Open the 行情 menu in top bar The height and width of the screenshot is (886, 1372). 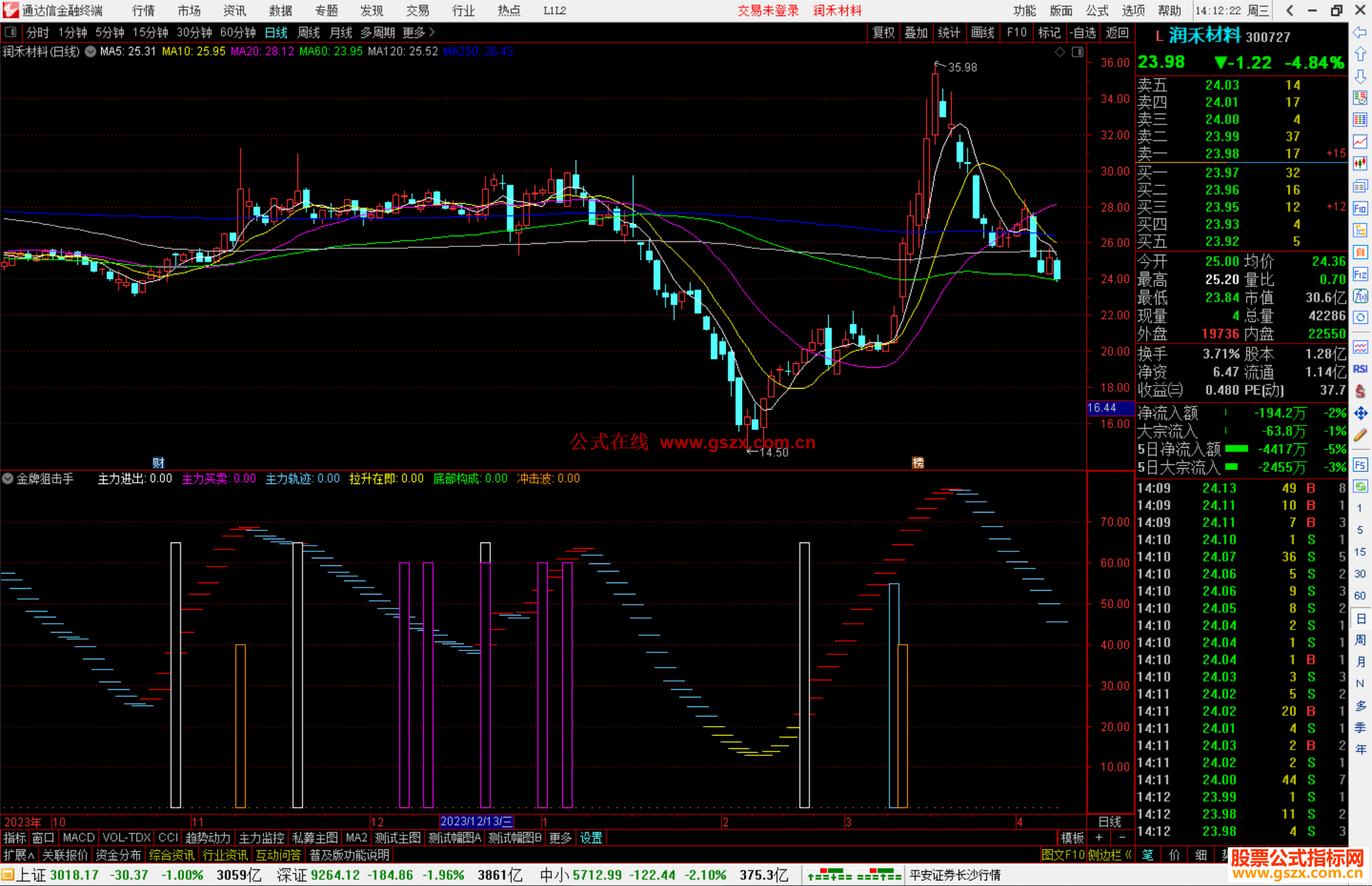point(143,11)
